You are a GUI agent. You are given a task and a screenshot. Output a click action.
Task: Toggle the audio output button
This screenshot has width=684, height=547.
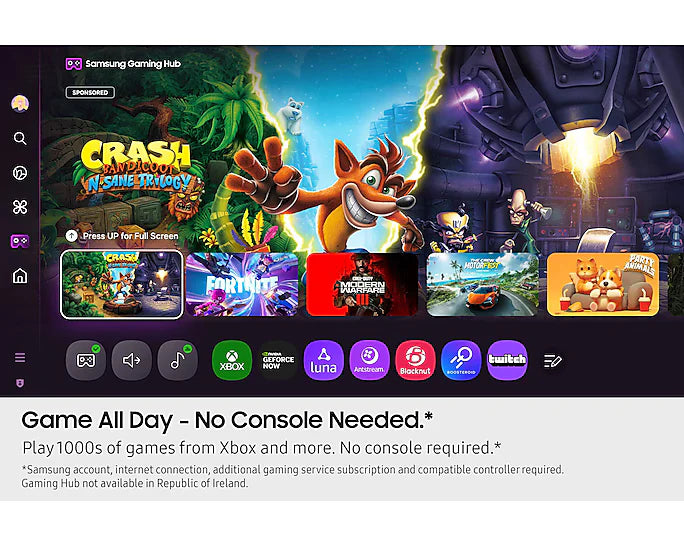coord(132,360)
